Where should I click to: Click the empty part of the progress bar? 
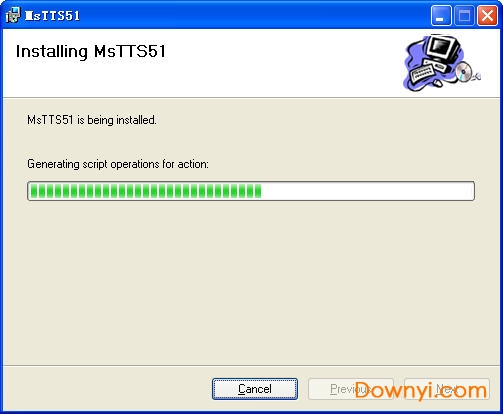367,191
